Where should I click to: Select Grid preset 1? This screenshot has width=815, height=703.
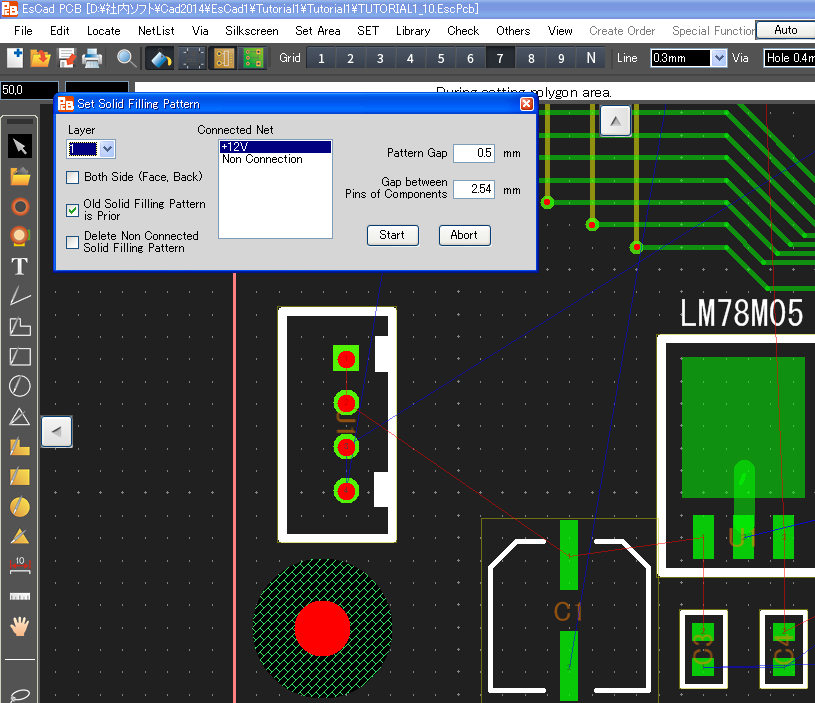321,58
